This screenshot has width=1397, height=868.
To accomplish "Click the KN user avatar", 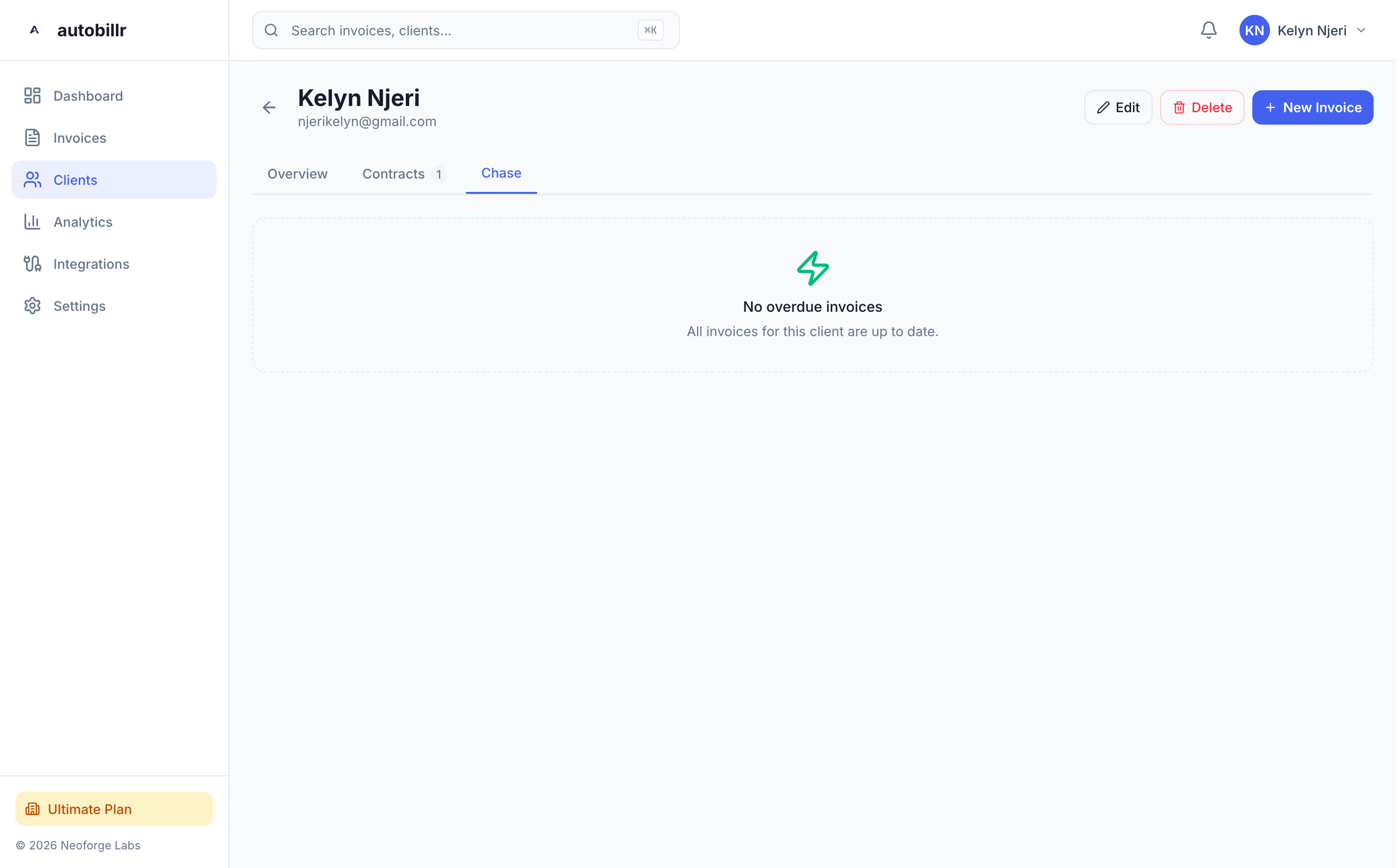I will click(1253, 31).
